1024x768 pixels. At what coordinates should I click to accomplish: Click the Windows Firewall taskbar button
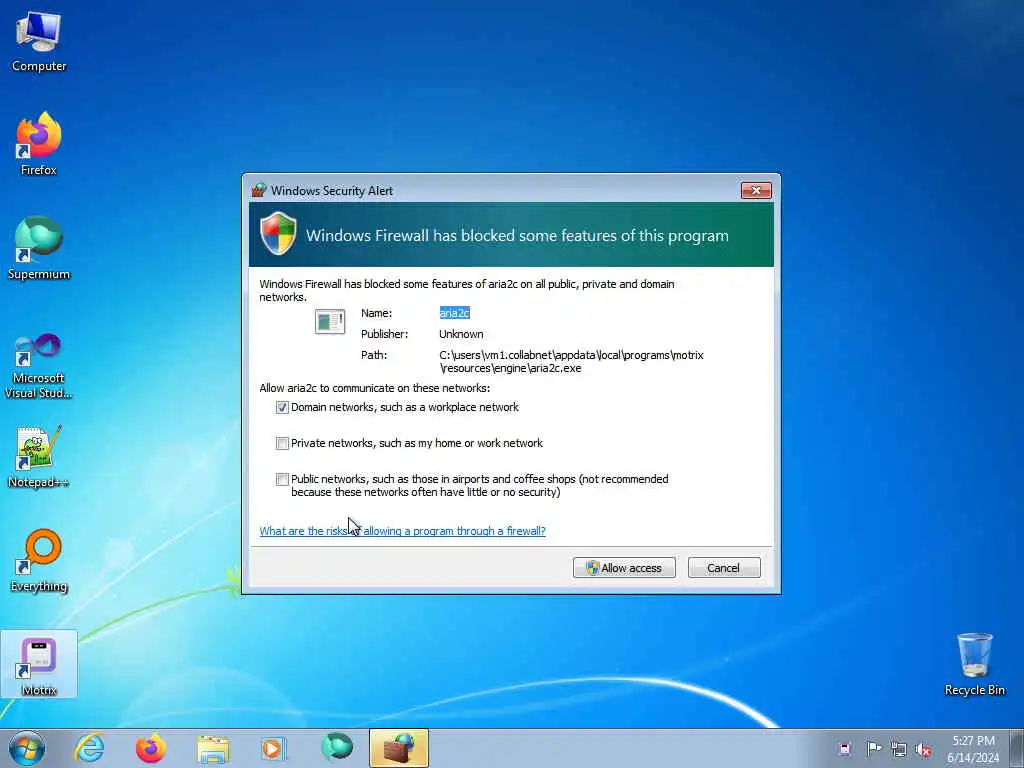point(399,748)
